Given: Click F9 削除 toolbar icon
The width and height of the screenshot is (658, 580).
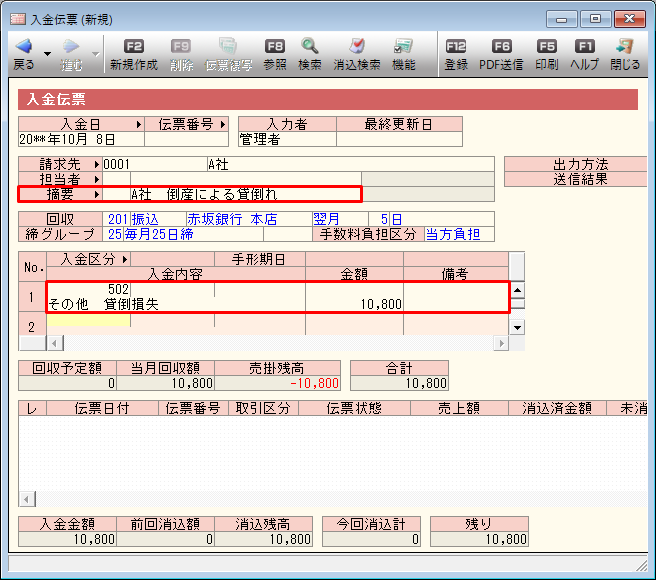Looking at the screenshot, I should click(181, 46).
